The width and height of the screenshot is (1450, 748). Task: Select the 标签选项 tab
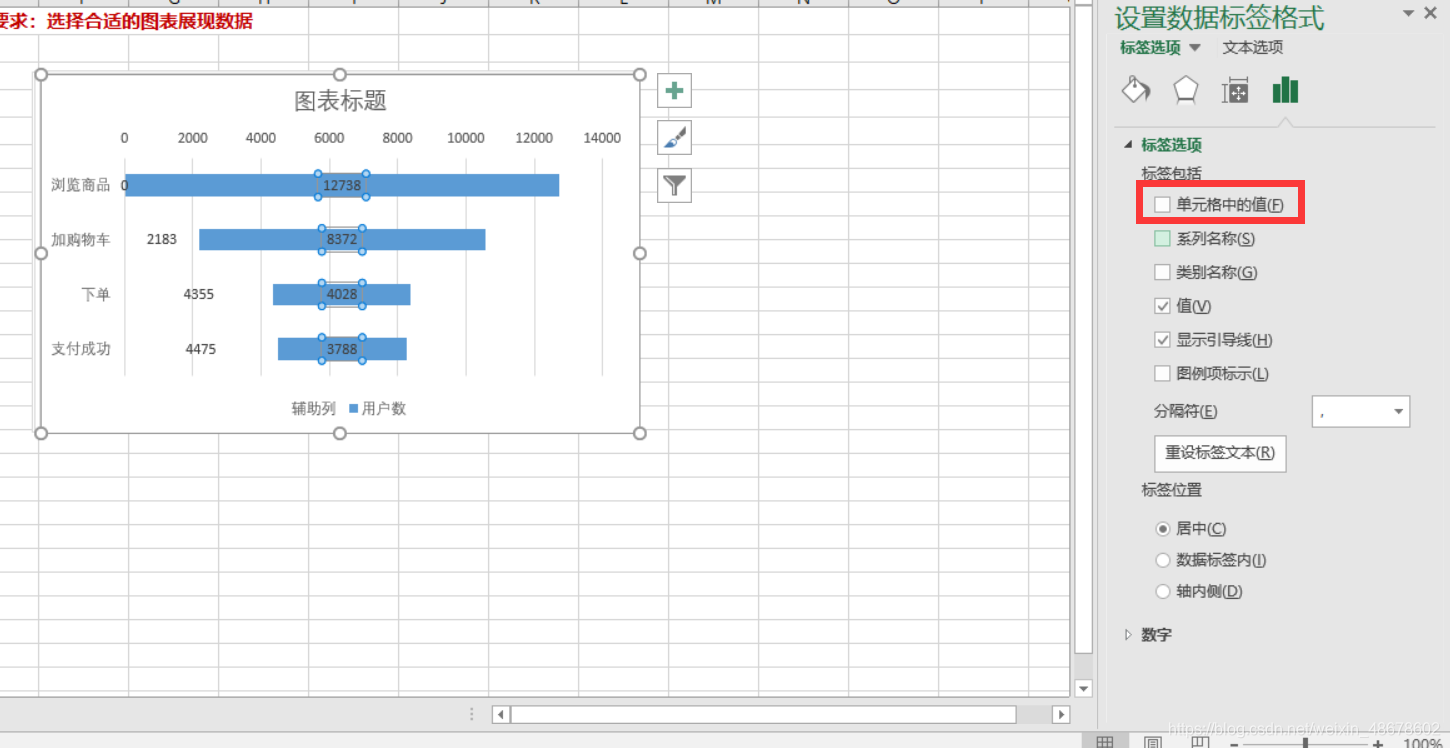(x=1150, y=47)
